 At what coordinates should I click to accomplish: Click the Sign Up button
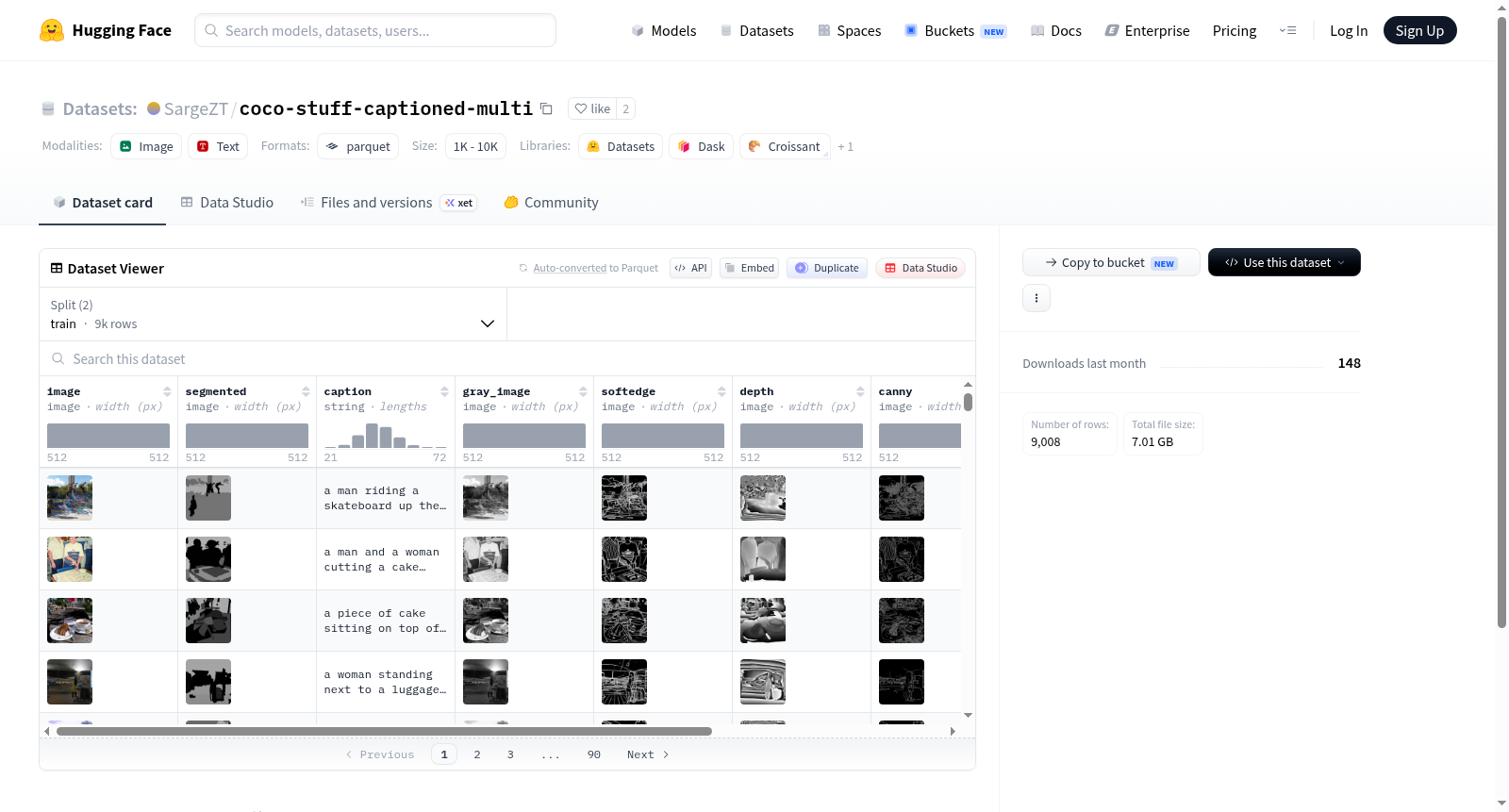pos(1419,30)
